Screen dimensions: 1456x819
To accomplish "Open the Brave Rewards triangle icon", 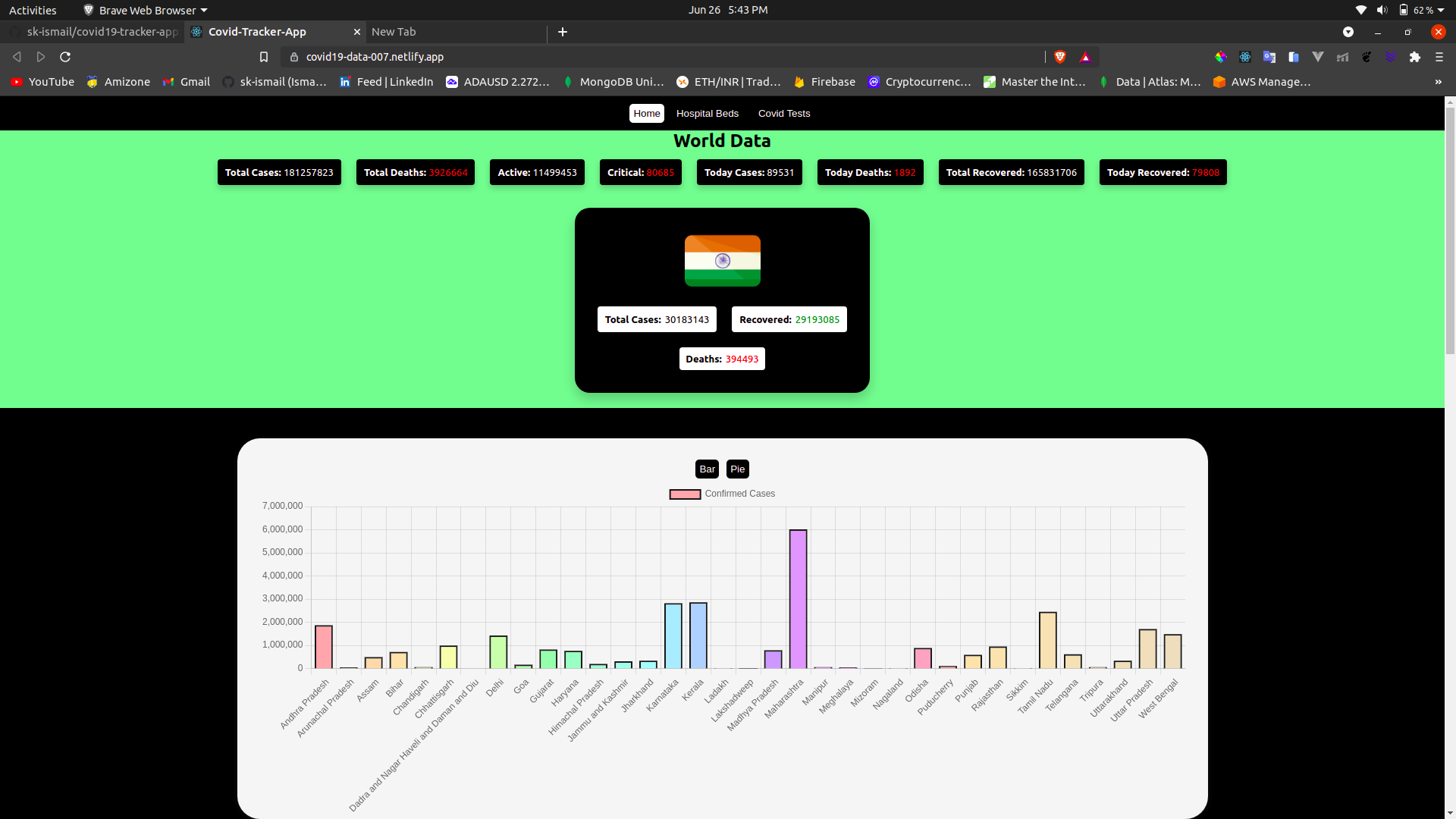I will 1085,57.
